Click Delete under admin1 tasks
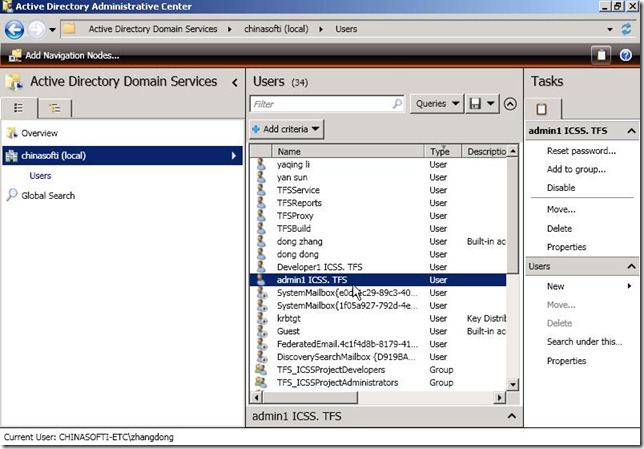 [559, 228]
